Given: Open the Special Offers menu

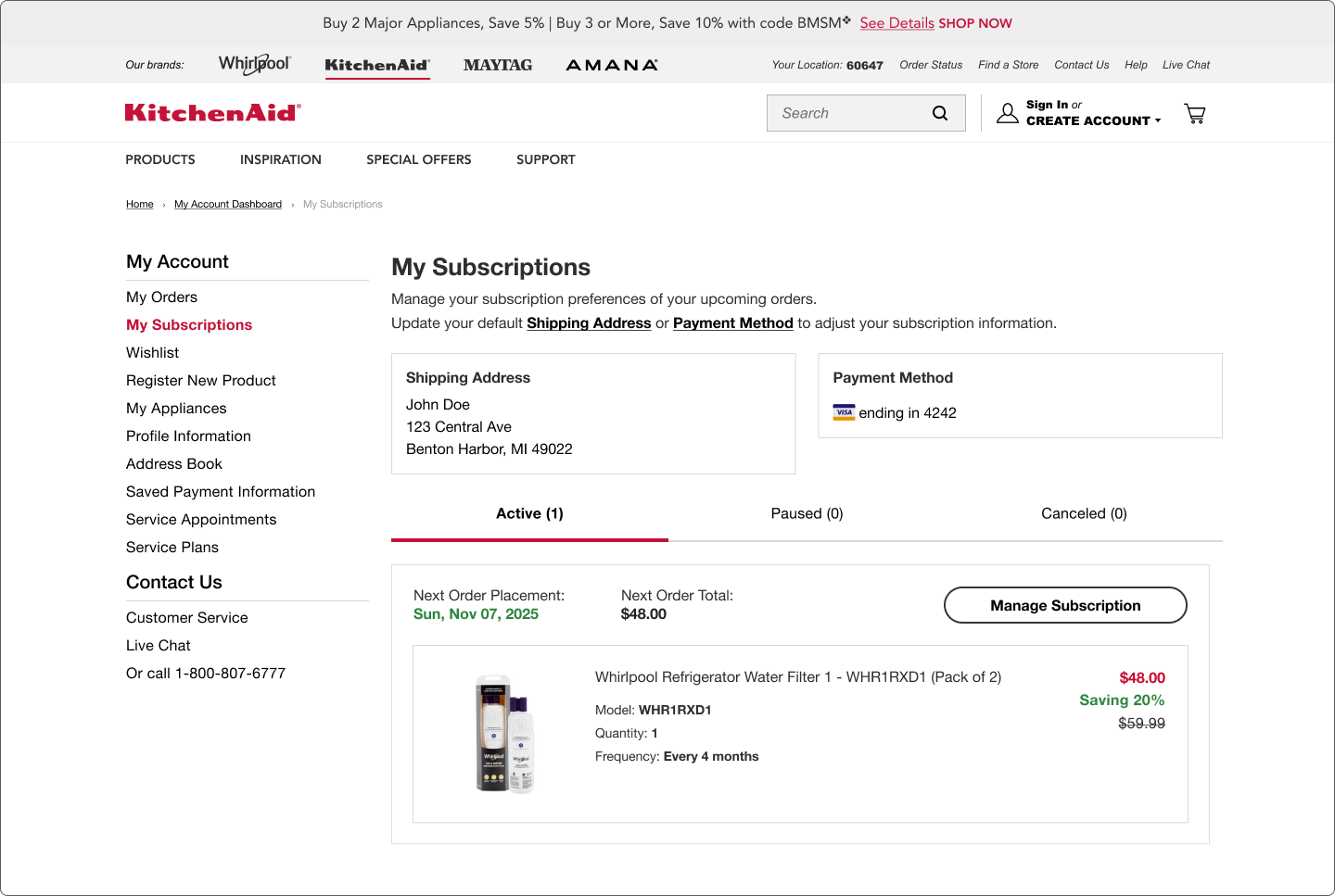Looking at the screenshot, I should (418, 159).
